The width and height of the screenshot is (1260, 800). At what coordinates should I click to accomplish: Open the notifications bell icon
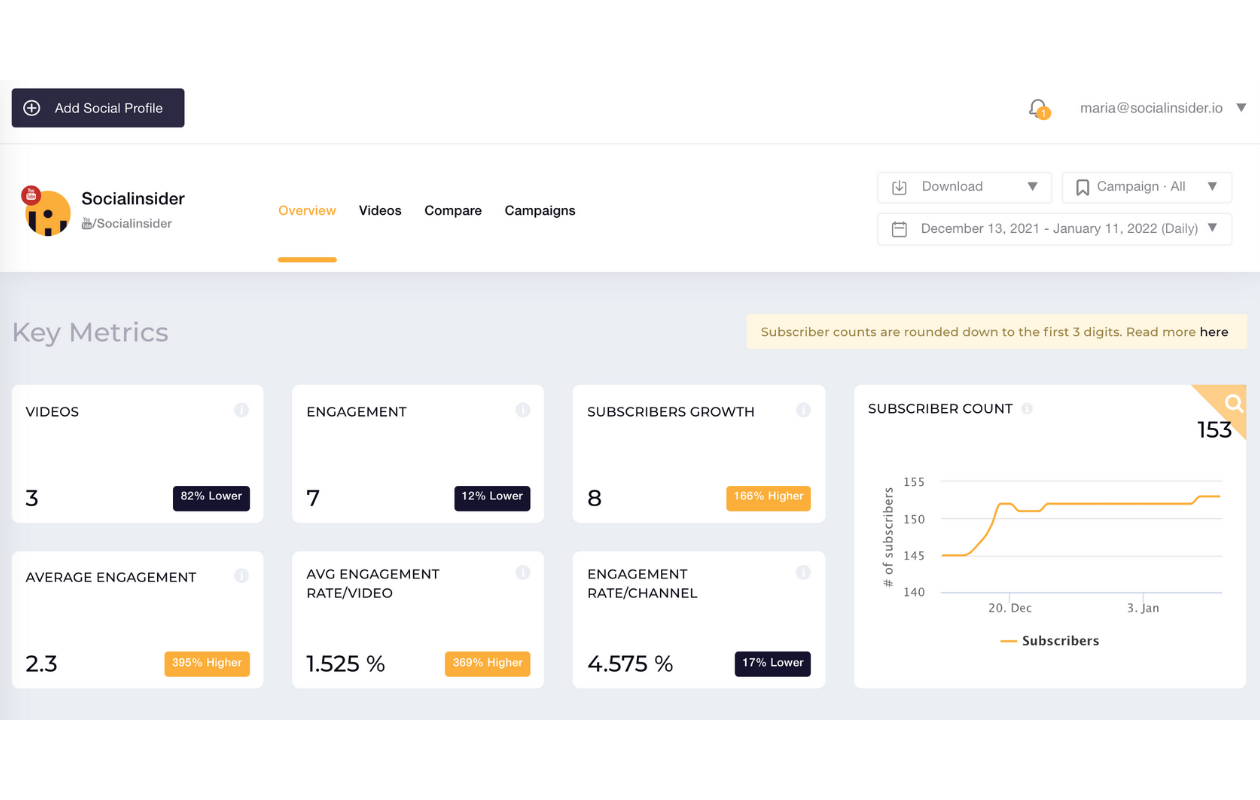[1038, 108]
